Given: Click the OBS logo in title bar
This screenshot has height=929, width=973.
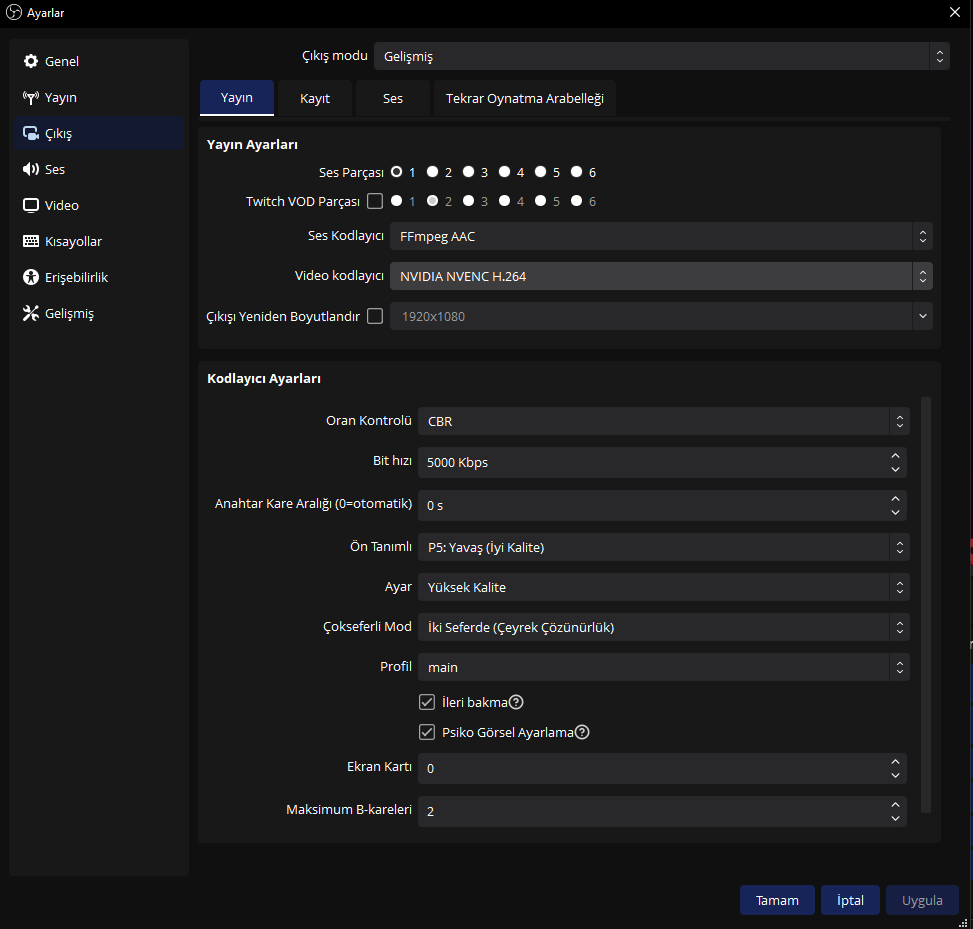Looking at the screenshot, I should click(x=14, y=12).
